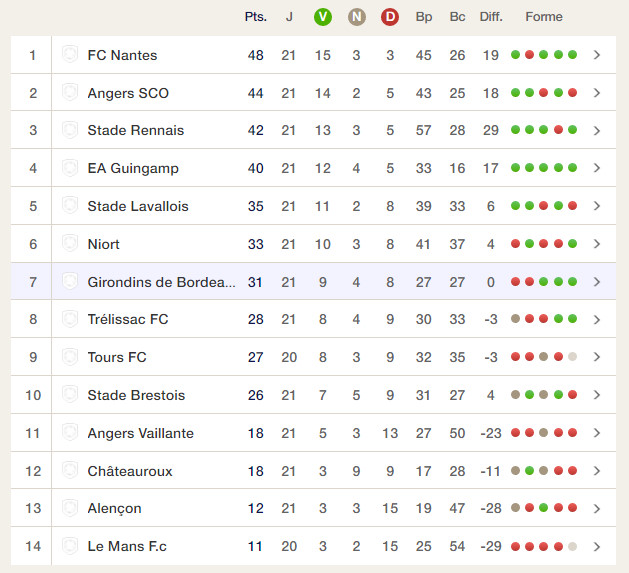Expand the FC Nantes row chevron

pos(597,55)
